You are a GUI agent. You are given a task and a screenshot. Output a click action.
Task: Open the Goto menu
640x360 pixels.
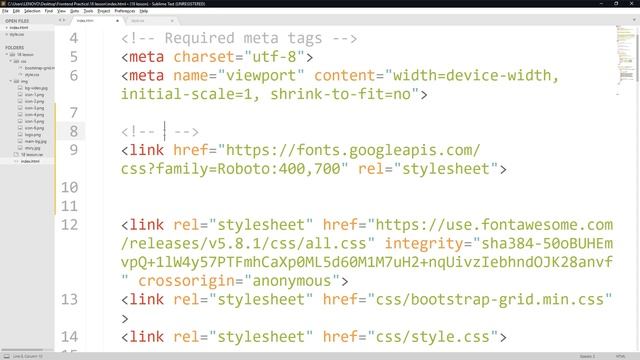point(74,11)
